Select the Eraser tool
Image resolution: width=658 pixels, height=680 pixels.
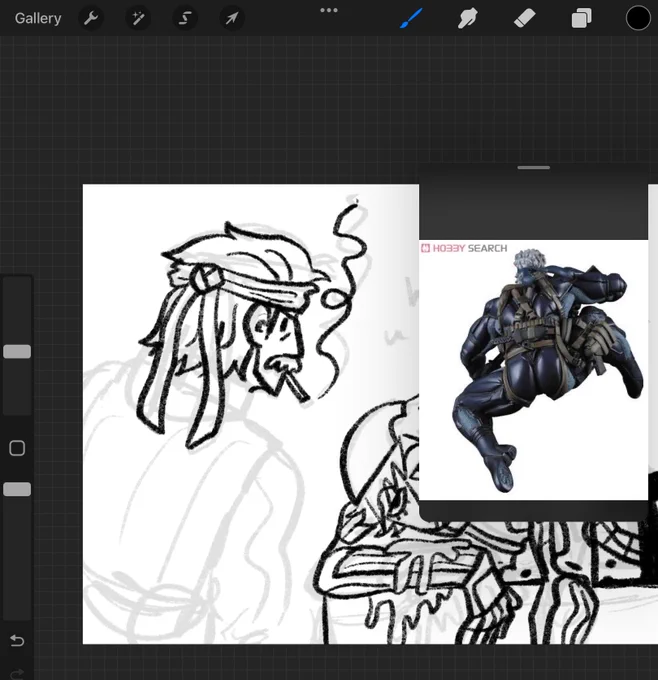tap(524, 18)
